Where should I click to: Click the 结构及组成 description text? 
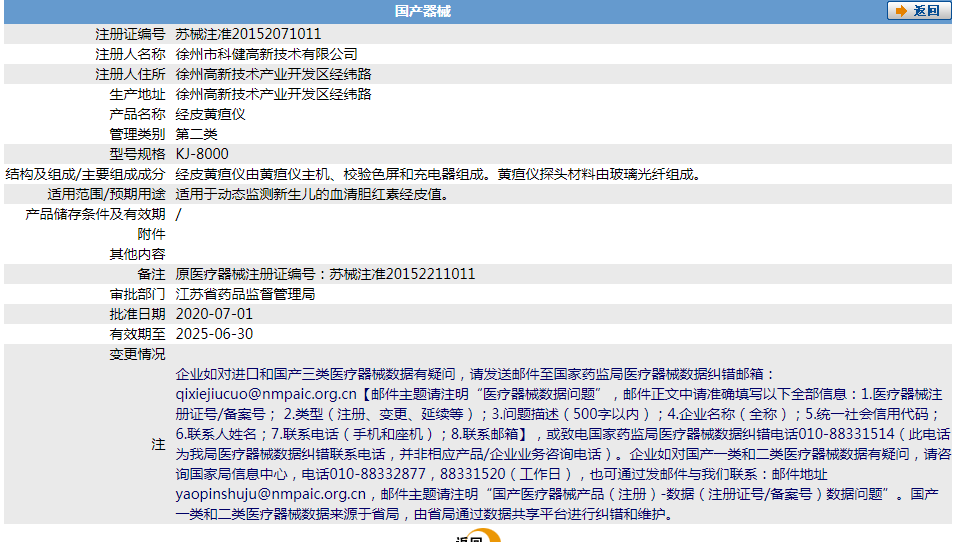pyautogui.click(x=440, y=175)
